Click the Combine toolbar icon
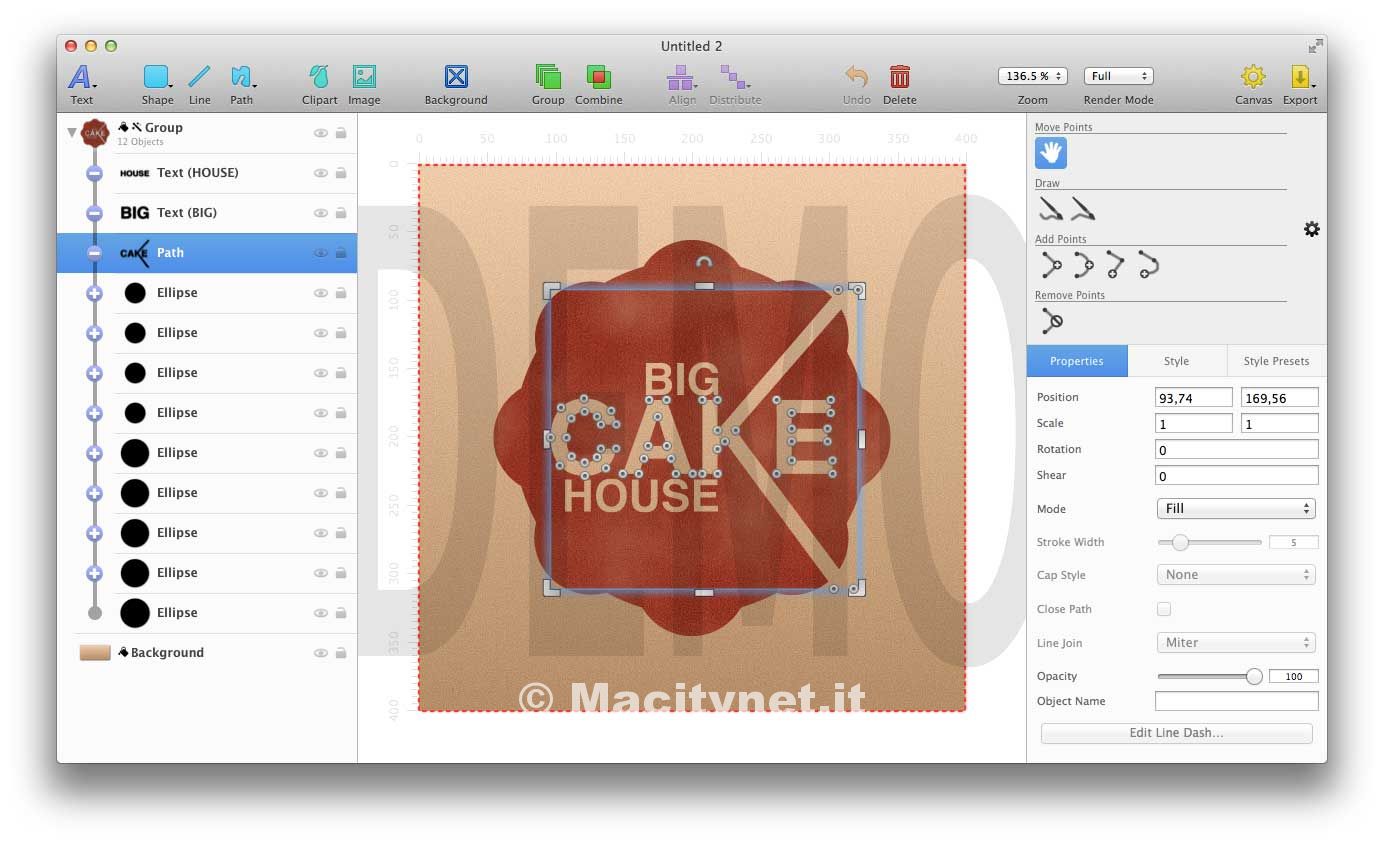This screenshot has width=1384, height=842. tap(598, 77)
